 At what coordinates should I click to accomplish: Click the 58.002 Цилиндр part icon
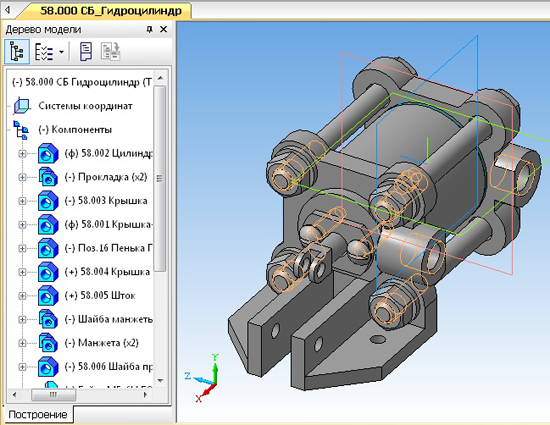point(48,153)
